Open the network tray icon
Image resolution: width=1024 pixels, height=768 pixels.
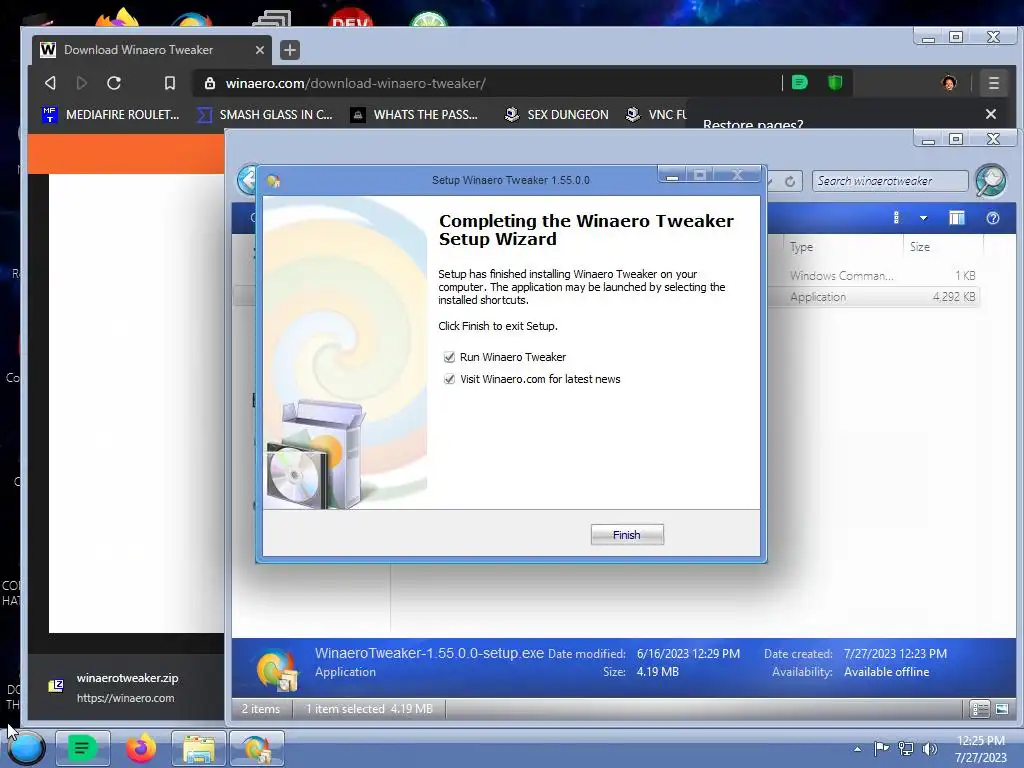906,748
